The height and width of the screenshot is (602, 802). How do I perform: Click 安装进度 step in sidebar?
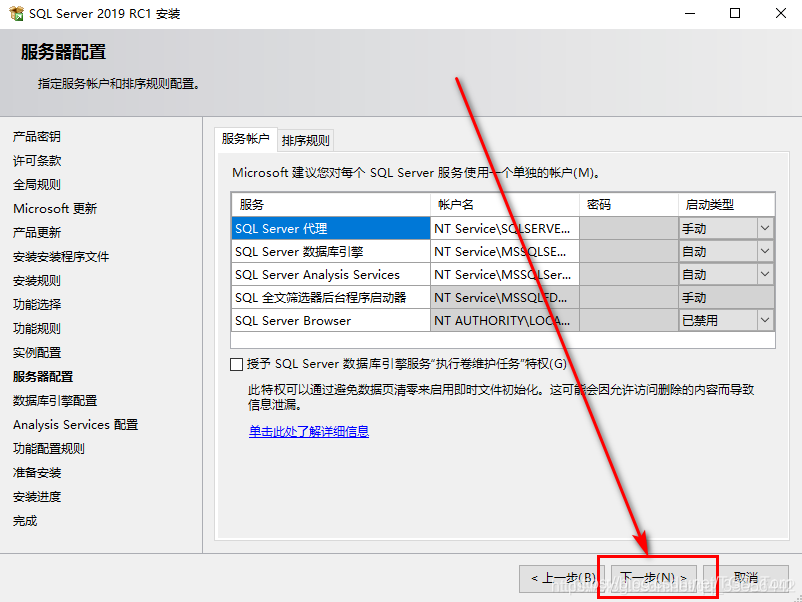37,497
